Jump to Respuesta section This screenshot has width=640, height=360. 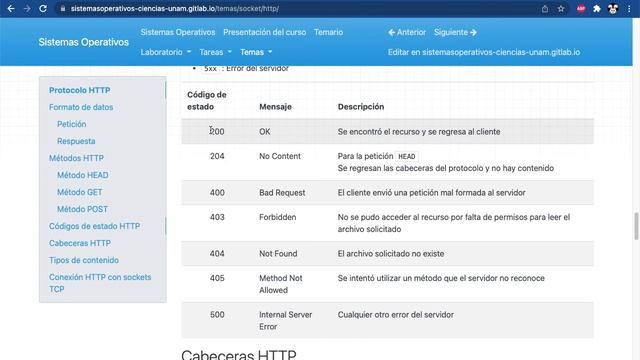tap(76, 141)
